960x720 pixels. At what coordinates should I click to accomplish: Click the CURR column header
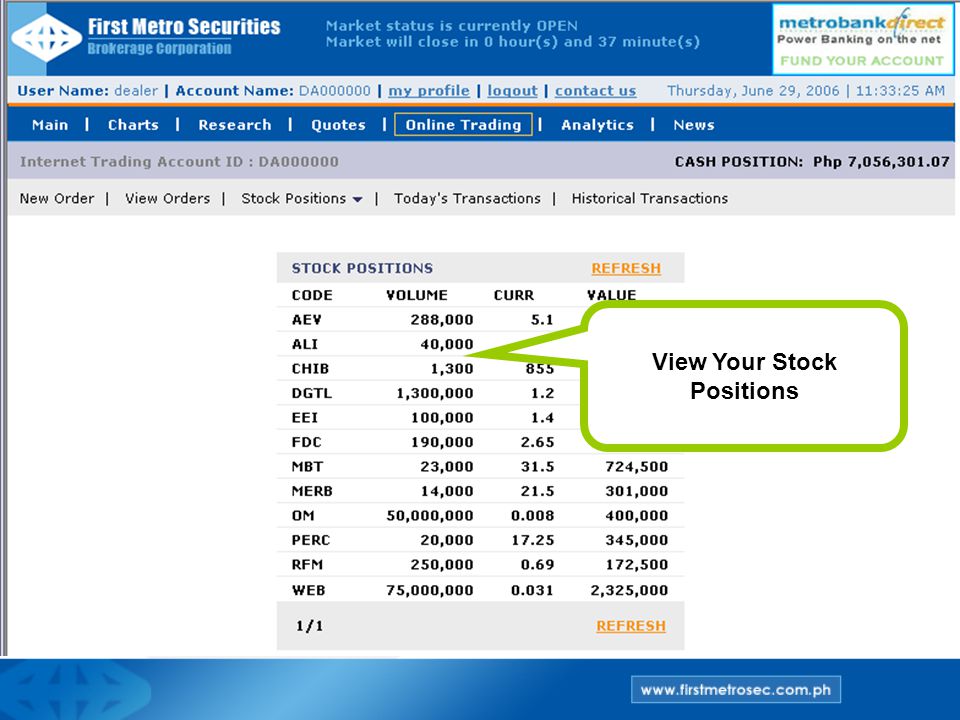coord(514,295)
